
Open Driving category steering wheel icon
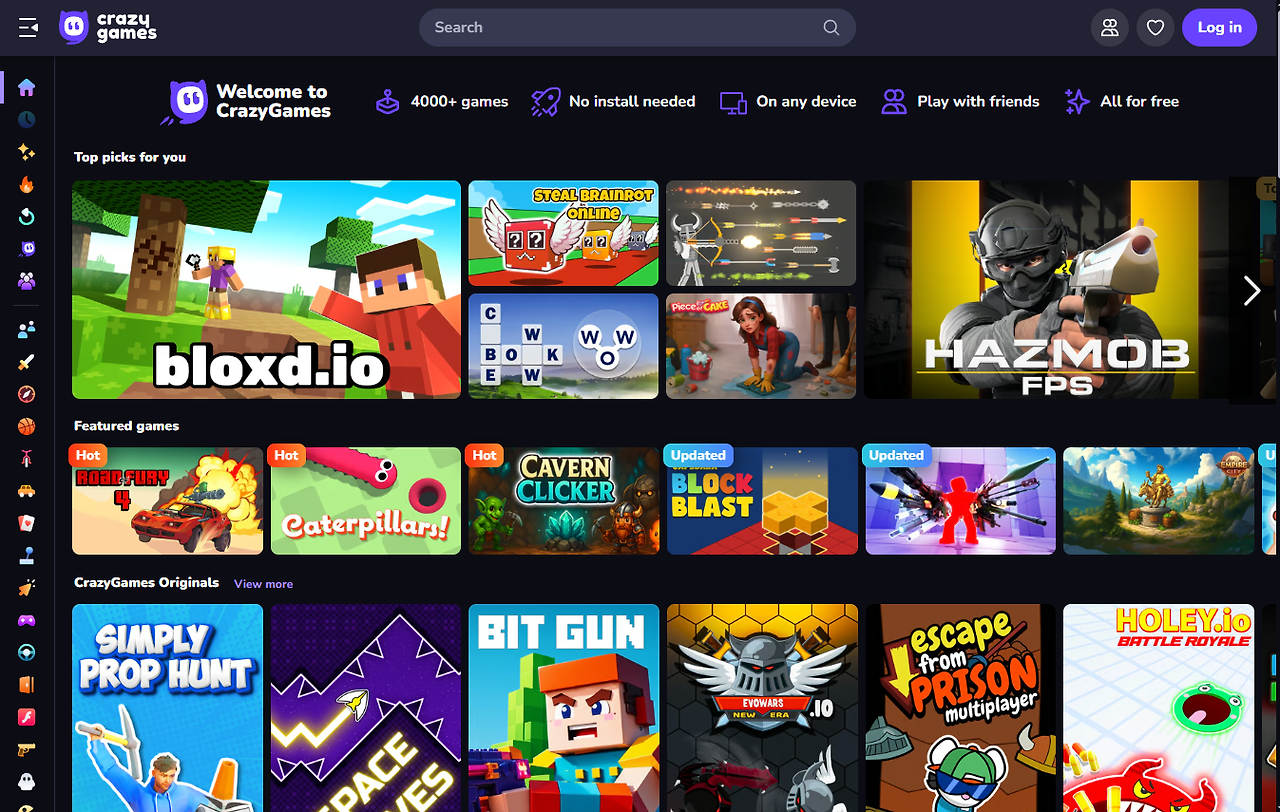[27, 652]
